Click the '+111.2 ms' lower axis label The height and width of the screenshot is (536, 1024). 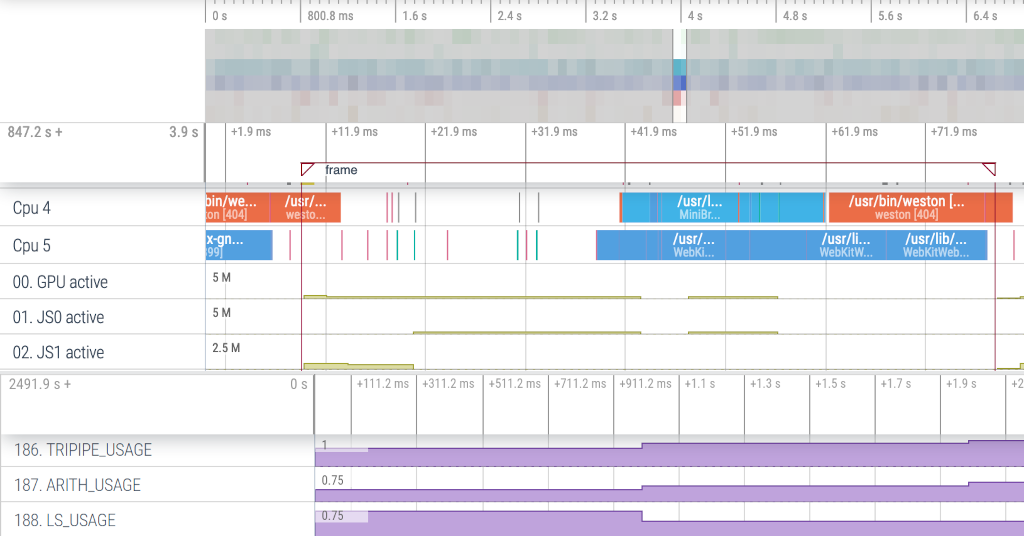[x=383, y=384]
